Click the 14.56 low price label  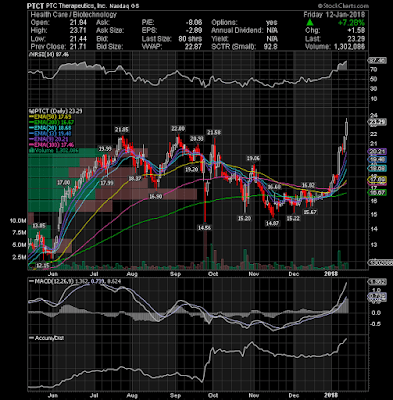(204, 228)
